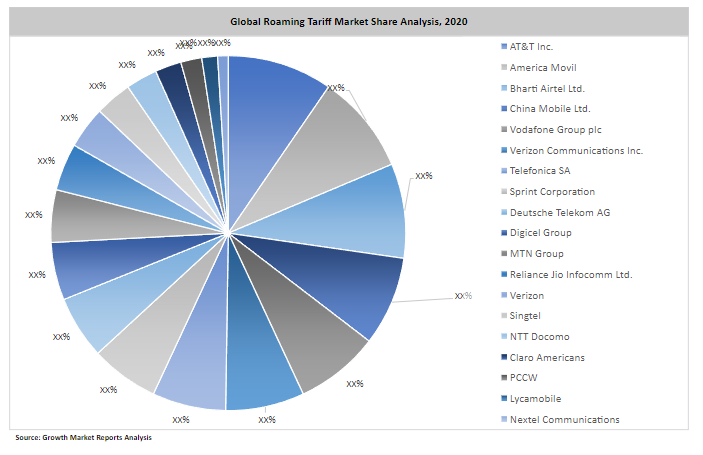Select the 'NTT Docomo' legend label
Image resolution: width=703 pixels, height=455 pixels.
[x=540, y=337]
